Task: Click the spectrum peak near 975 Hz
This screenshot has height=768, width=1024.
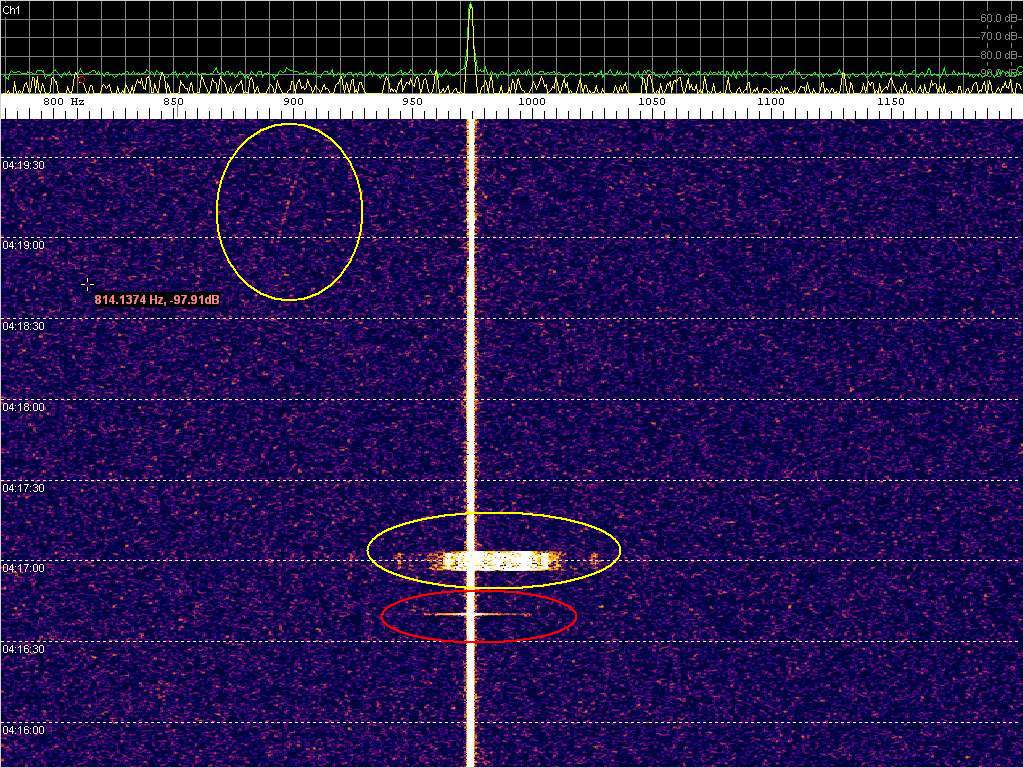Action: [x=470, y=10]
